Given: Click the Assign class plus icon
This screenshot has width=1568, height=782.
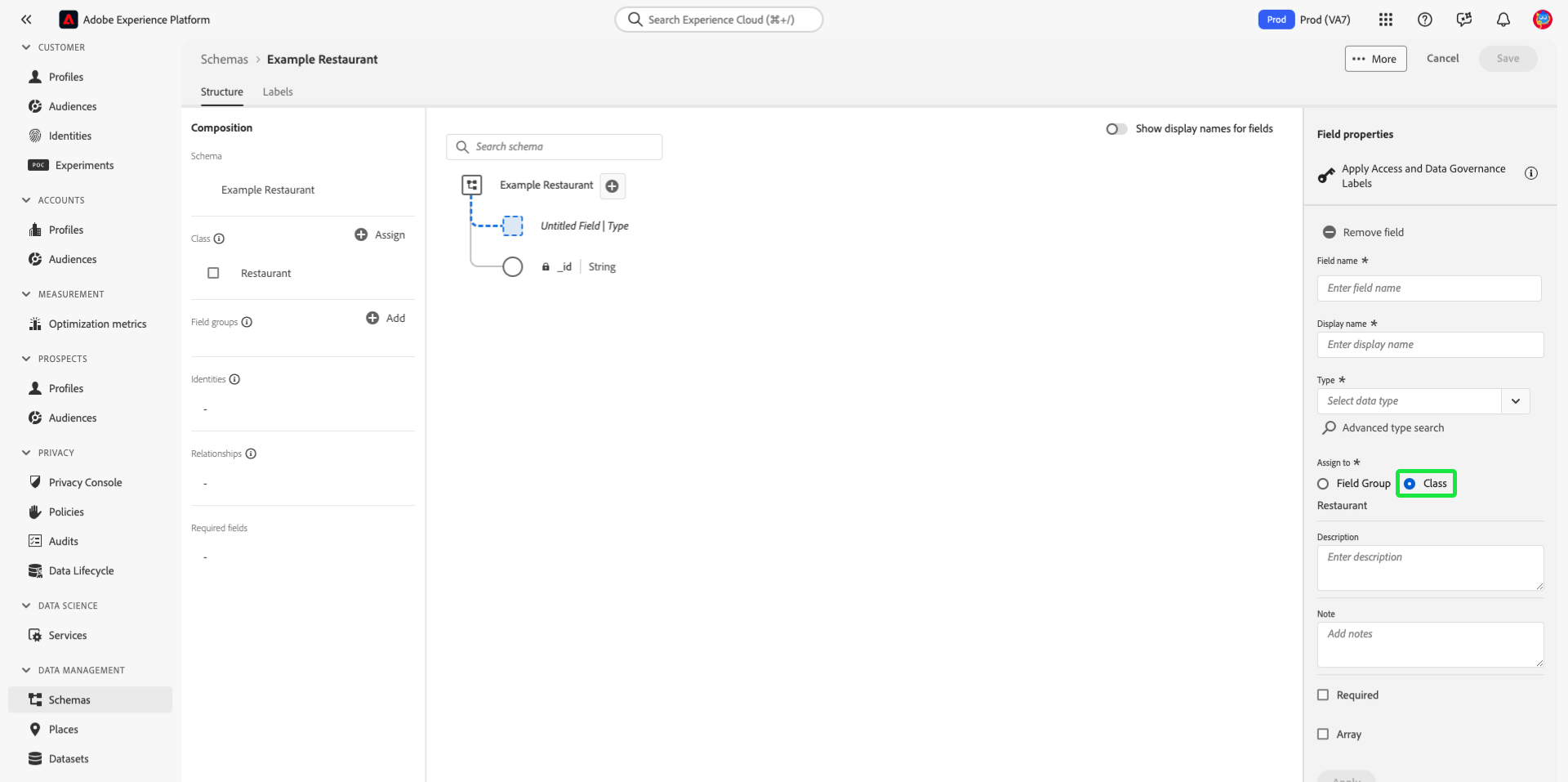Looking at the screenshot, I should (361, 235).
